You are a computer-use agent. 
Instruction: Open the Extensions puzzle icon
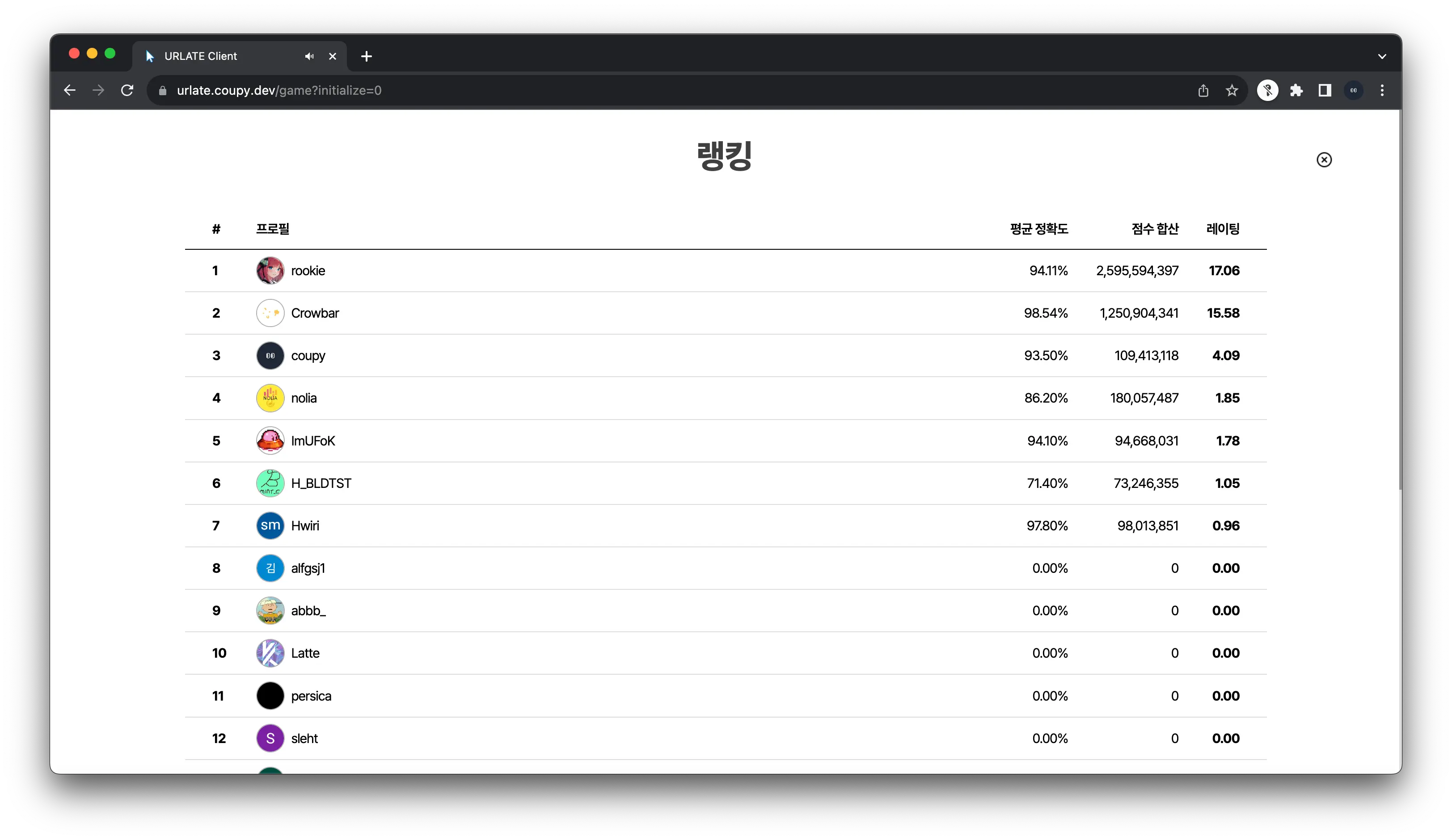1296,90
